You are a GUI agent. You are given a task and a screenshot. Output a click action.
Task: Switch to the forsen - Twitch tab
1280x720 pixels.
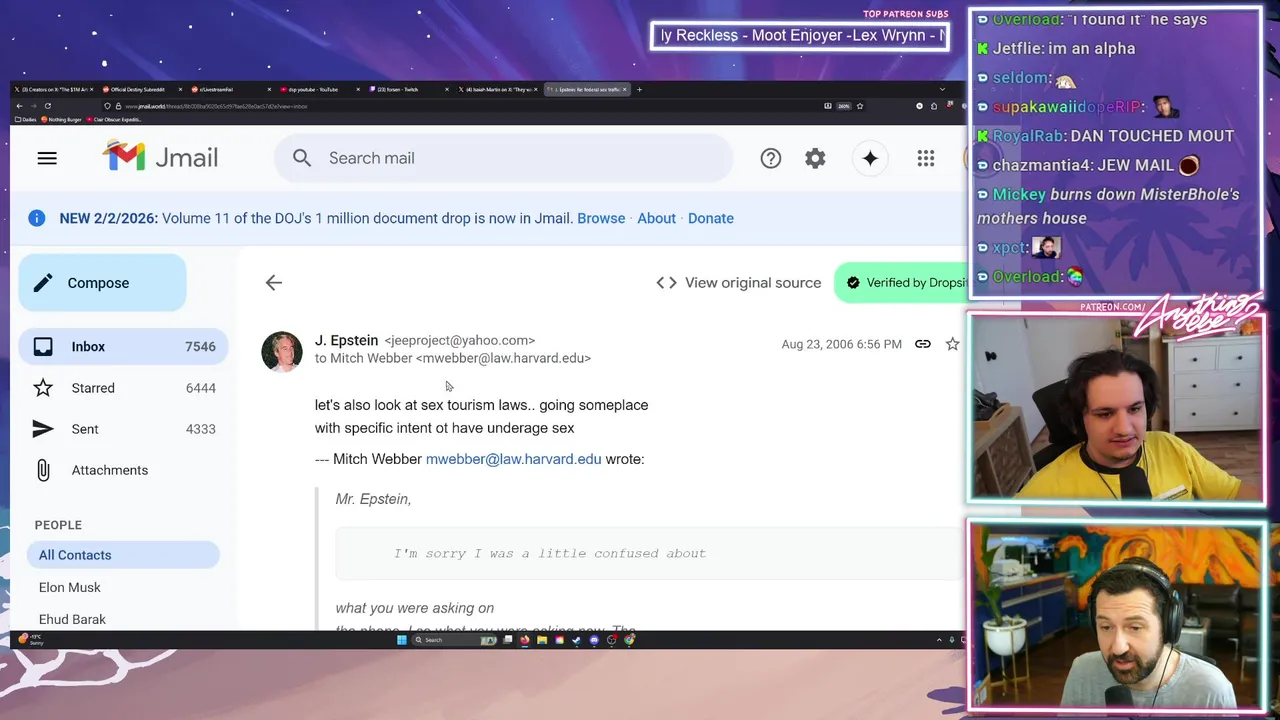tap(408, 89)
